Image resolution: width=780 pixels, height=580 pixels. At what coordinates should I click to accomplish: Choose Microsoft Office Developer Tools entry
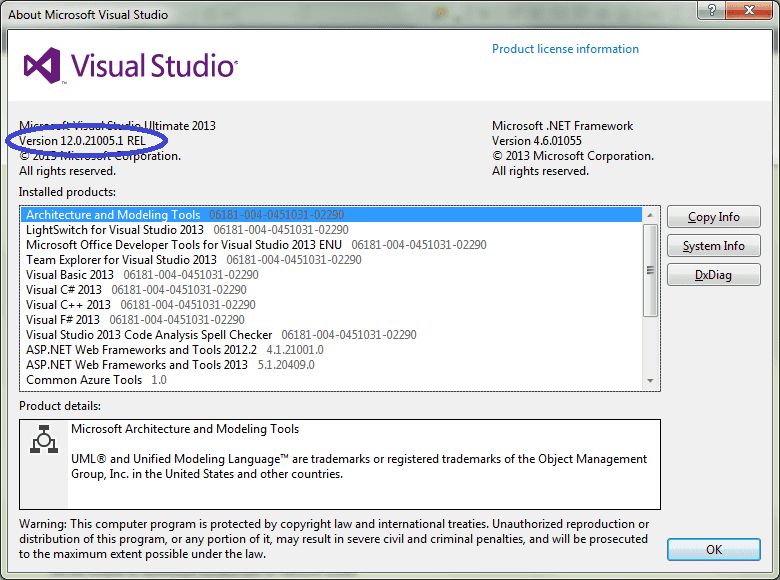pyautogui.click(x=184, y=245)
